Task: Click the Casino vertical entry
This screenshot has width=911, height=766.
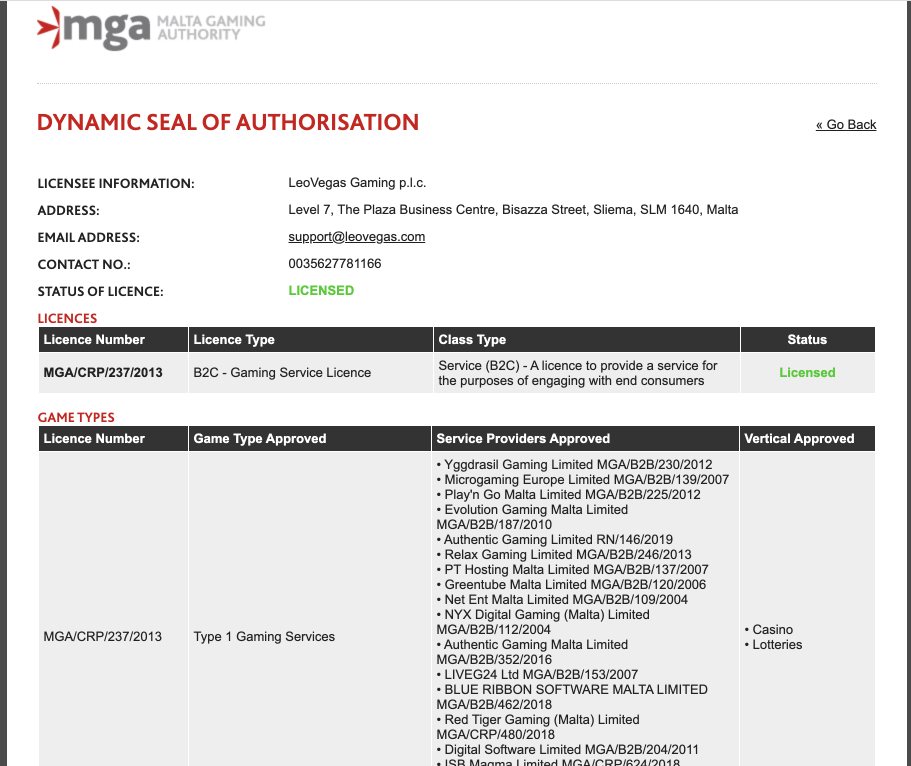Action: tap(769, 629)
